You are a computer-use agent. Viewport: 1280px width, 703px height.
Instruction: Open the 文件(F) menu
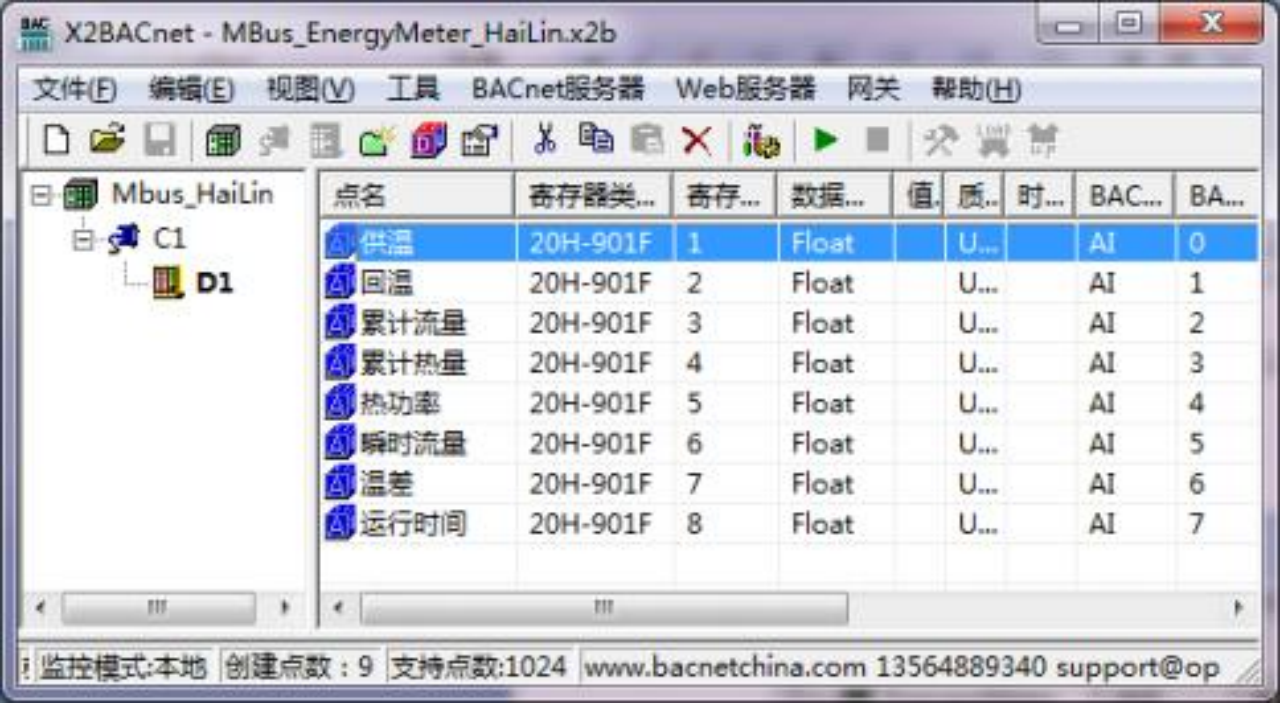[75, 90]
